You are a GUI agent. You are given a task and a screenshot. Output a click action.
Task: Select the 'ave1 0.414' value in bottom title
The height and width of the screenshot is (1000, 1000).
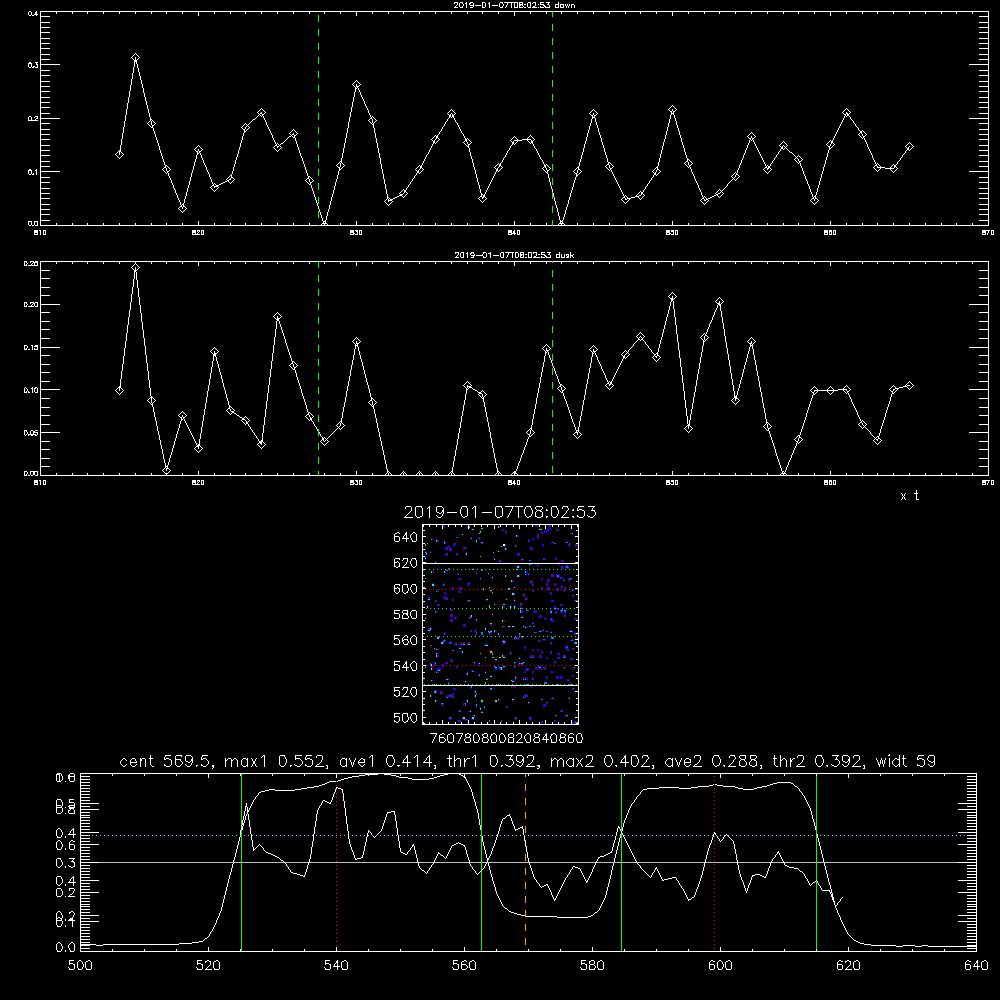[386, 761]
